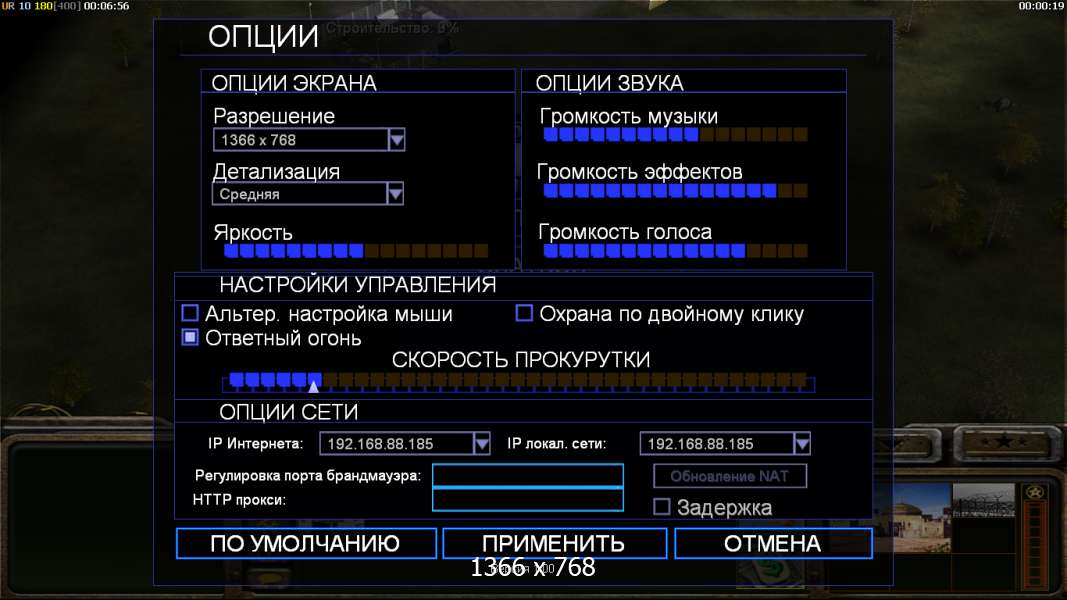Click the ОПЦИИ ЗВУКА section header
The width and height of the screenshot is (1067, 600).
coord(610,83)
